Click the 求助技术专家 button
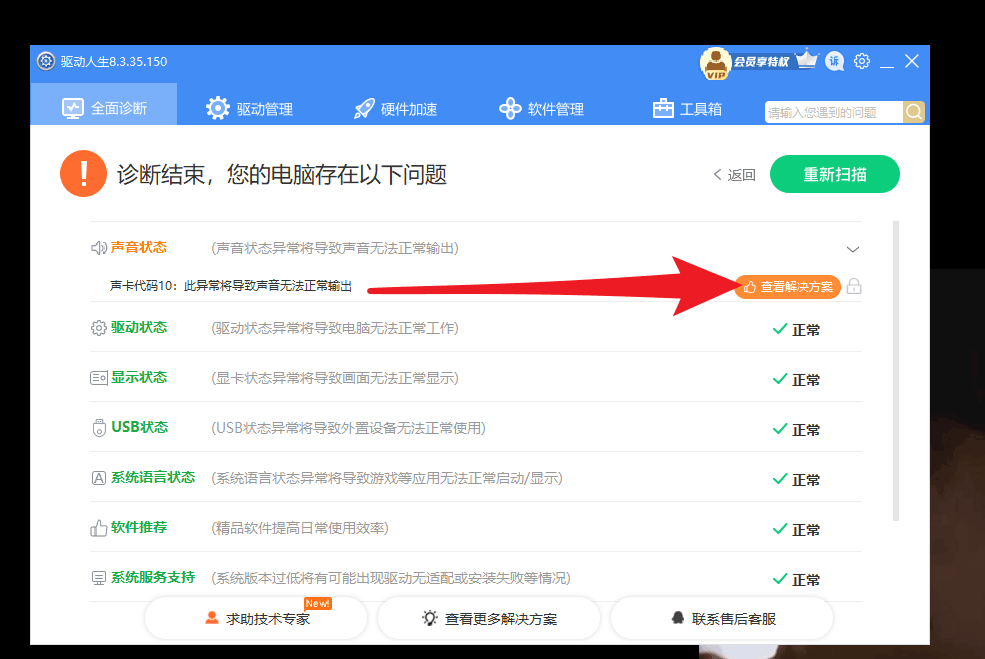 coord(256,618)
